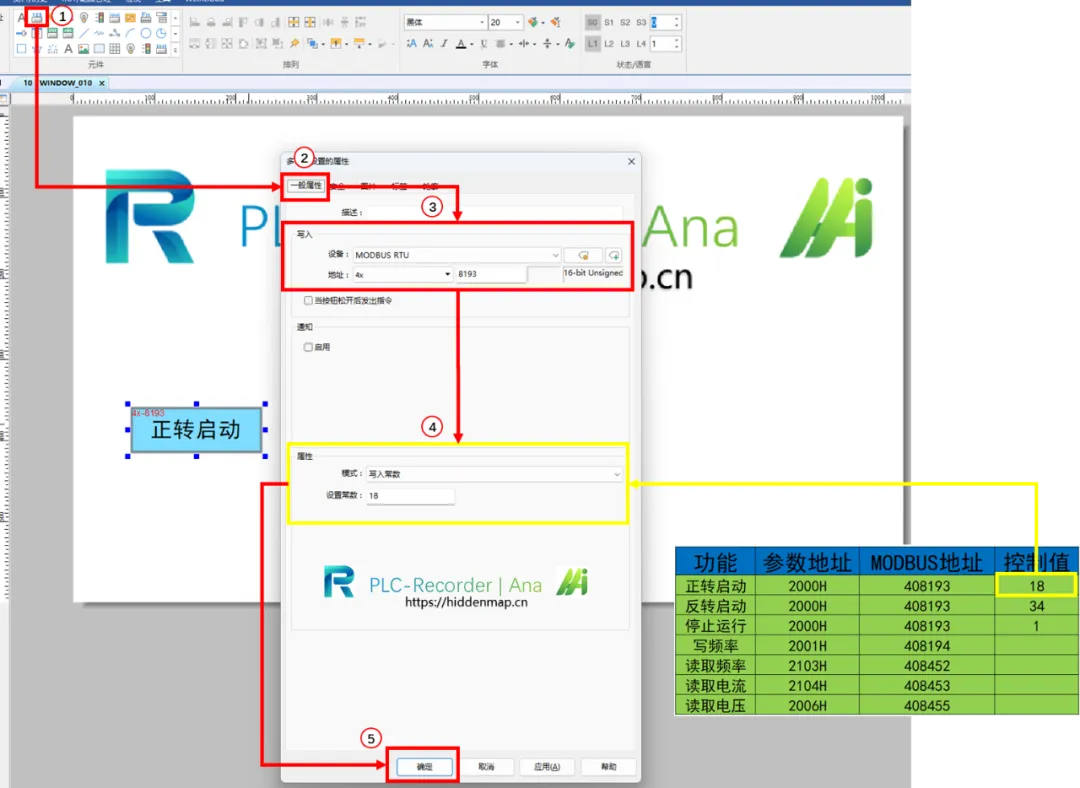Click the address field showing 8193

(490, 274)
